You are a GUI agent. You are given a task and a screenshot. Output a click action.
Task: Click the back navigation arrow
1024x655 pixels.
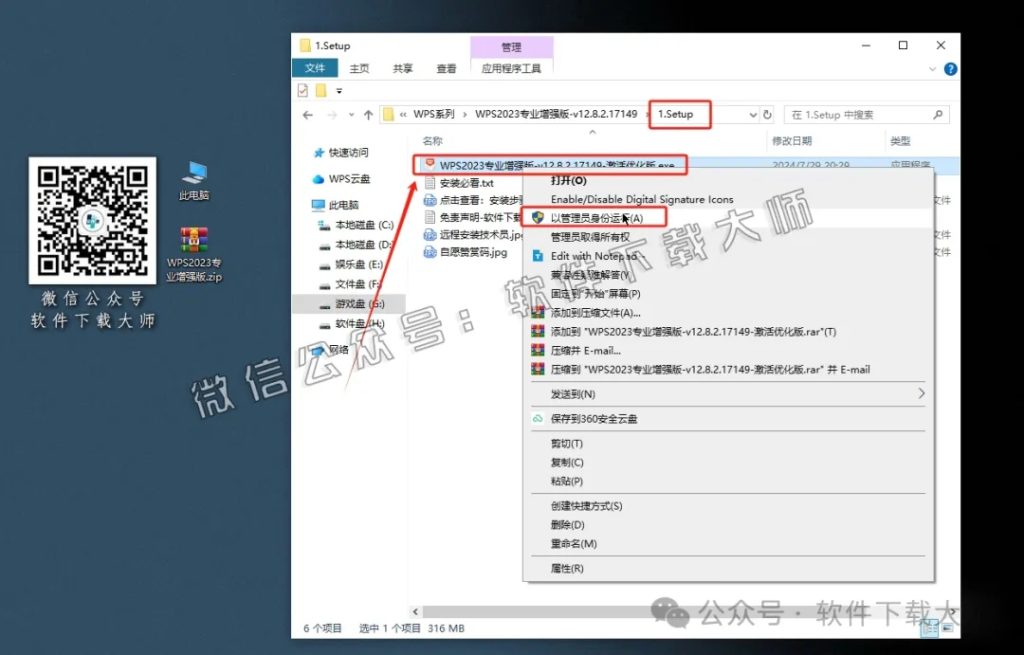(306, 115)
